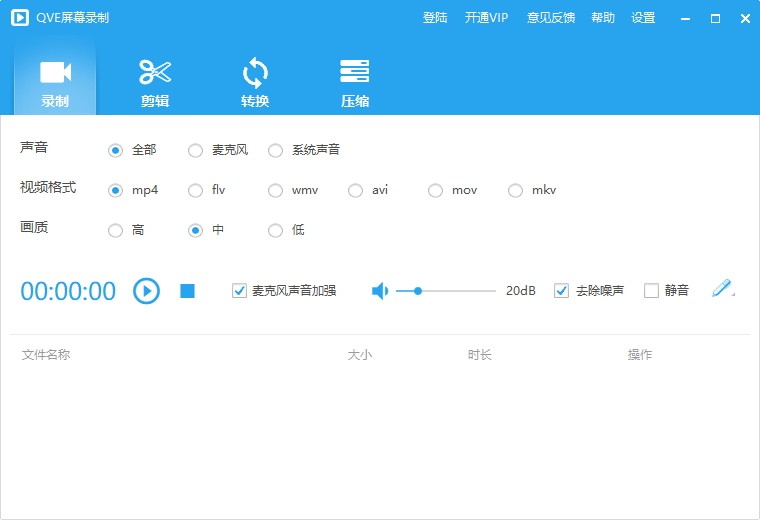Open 设置 settings link
This screenshot has width=760, height=520.
[643, 18]
